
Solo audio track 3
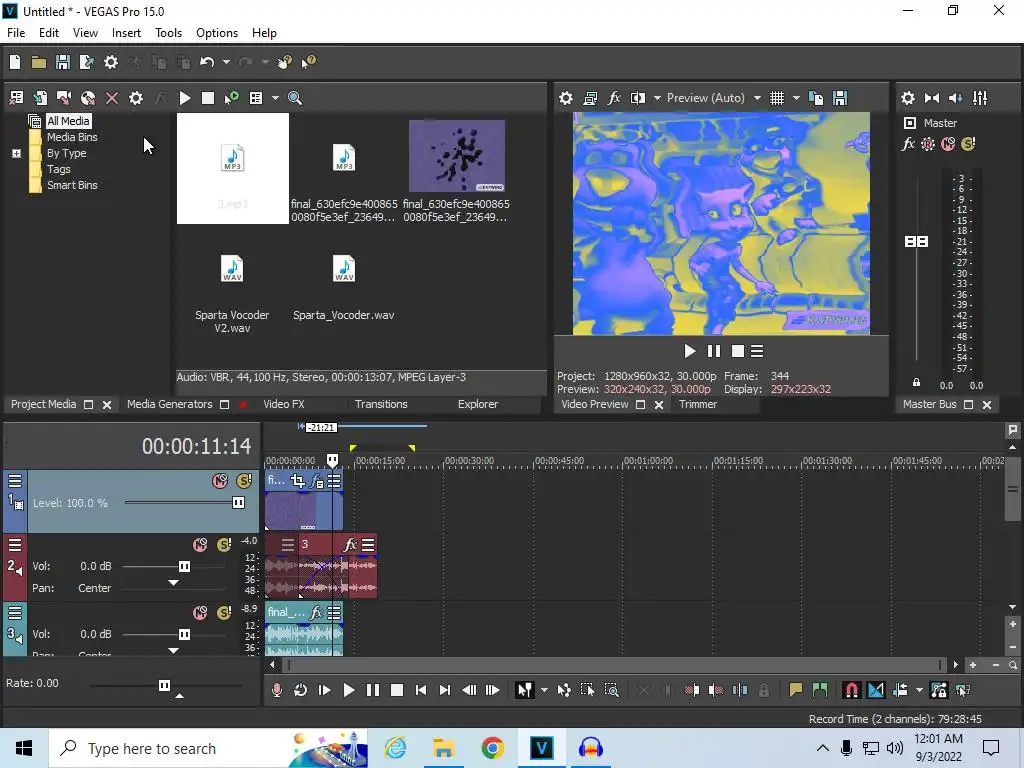coord(224,613)
